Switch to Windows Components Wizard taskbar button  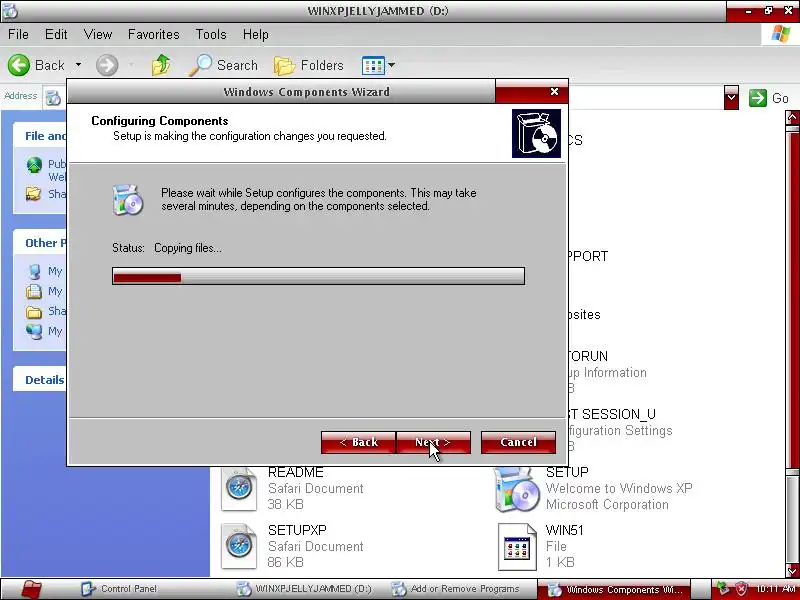pyautogui.click(x=614, y=589)
